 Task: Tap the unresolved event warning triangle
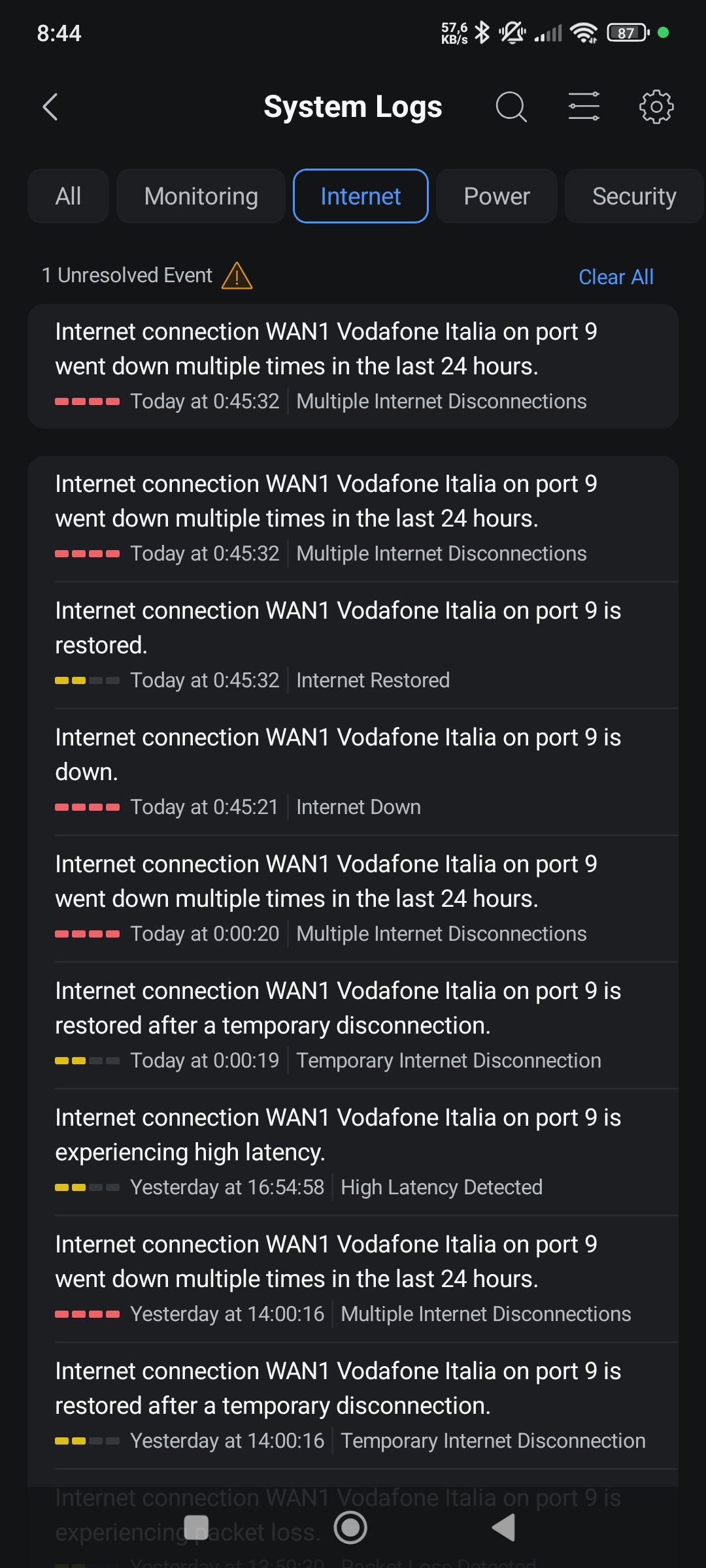point(237,276)
